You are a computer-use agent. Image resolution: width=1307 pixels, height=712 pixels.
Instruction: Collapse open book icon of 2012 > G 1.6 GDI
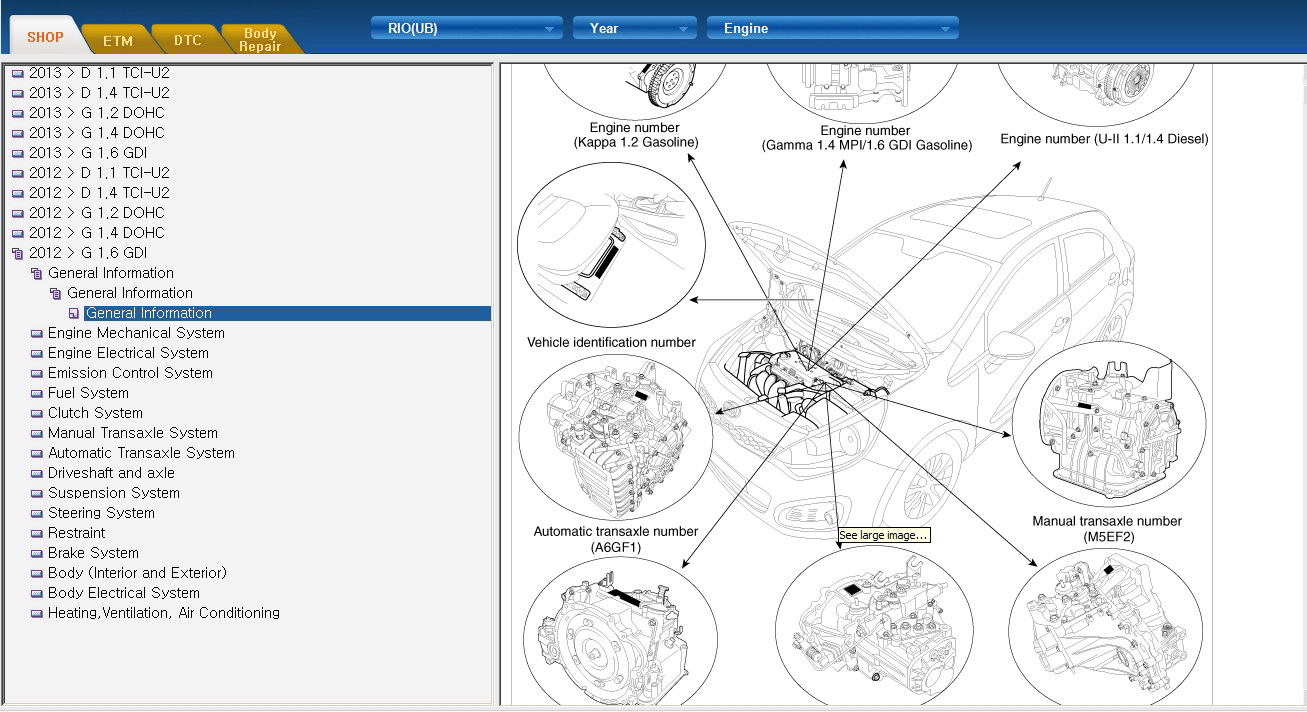tap(18, 253)
